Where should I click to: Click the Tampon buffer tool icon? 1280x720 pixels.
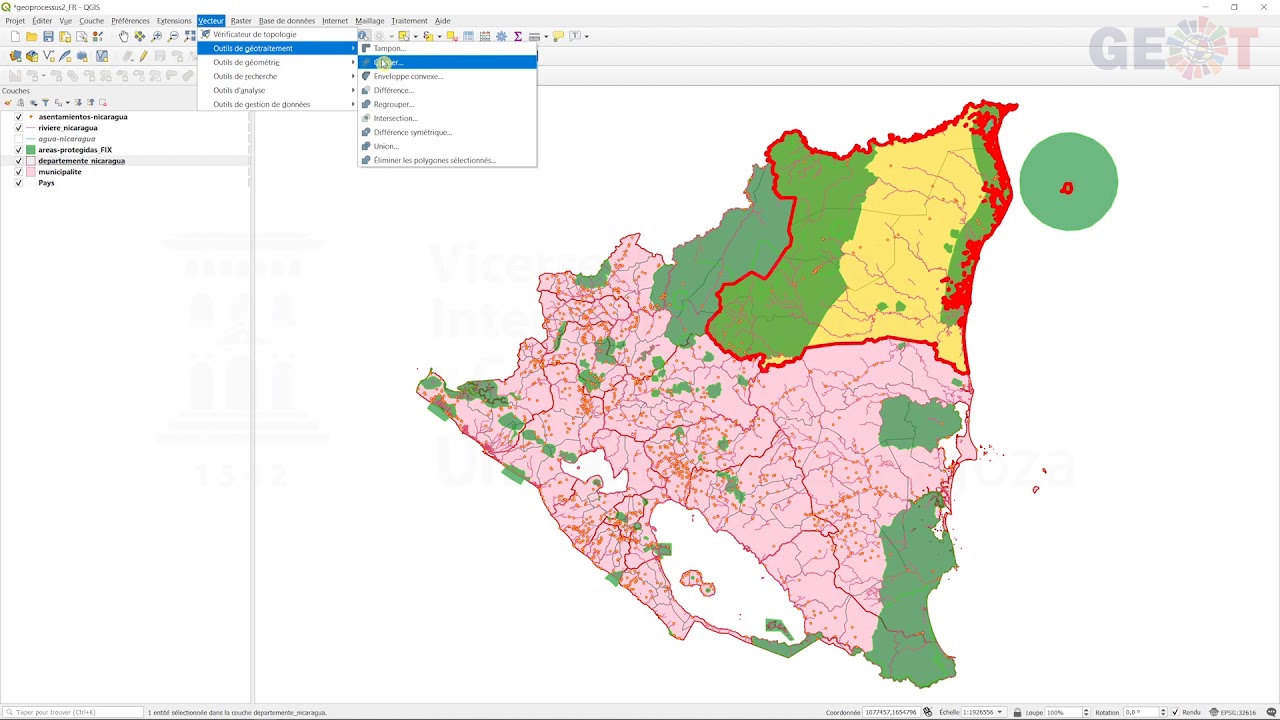pyautogui.click(x=366, y=48)
